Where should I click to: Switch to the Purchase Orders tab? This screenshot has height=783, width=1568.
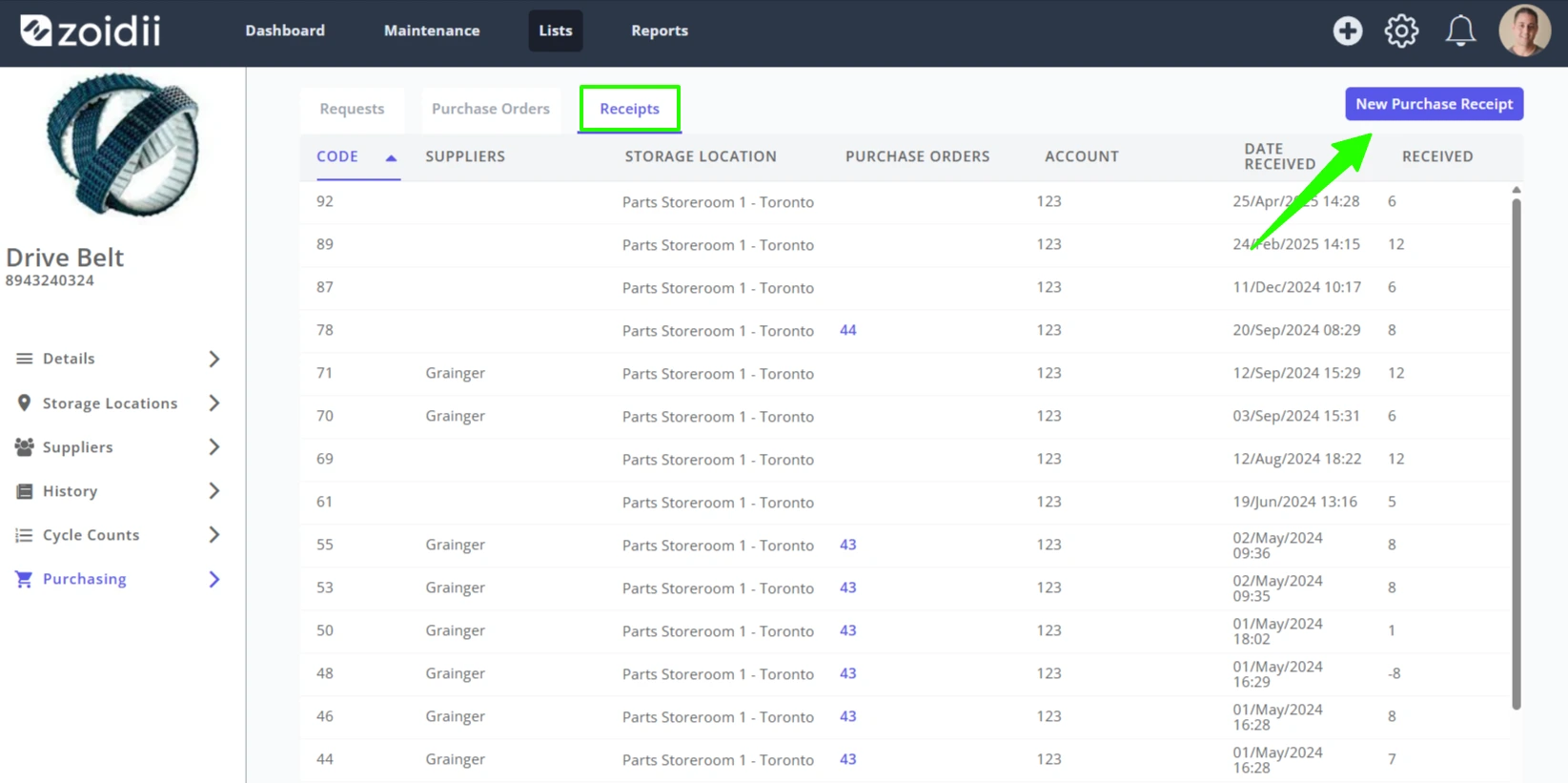click(x=491, y=109)
